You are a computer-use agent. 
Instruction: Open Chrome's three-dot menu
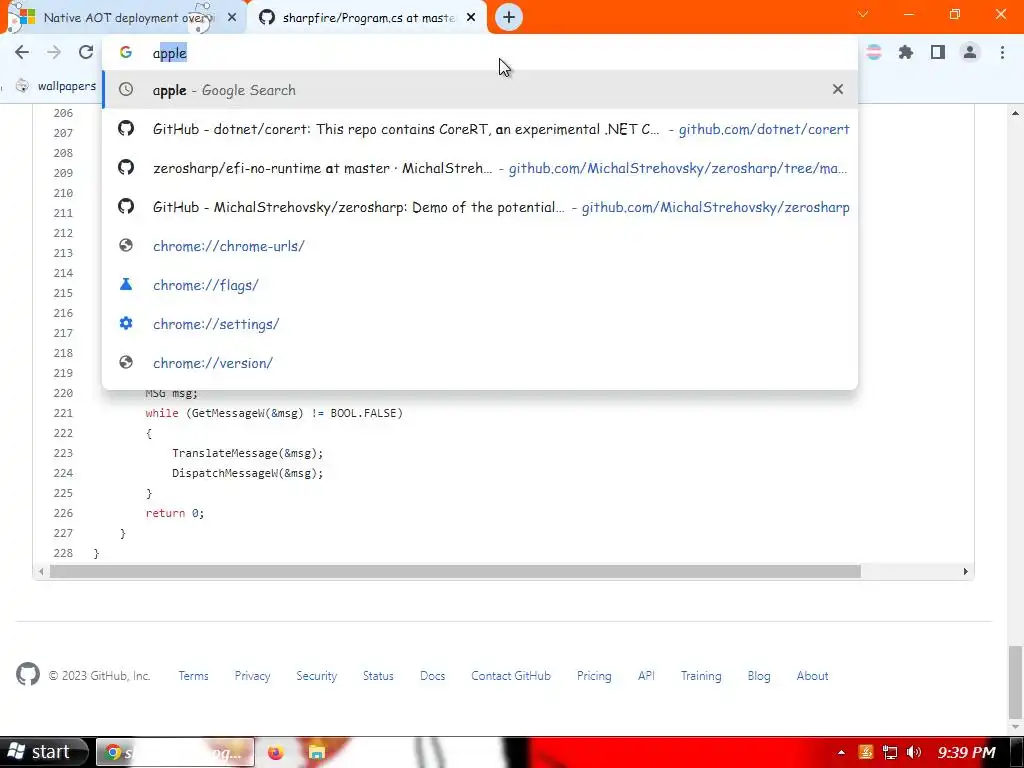(x=1002, y=52)
